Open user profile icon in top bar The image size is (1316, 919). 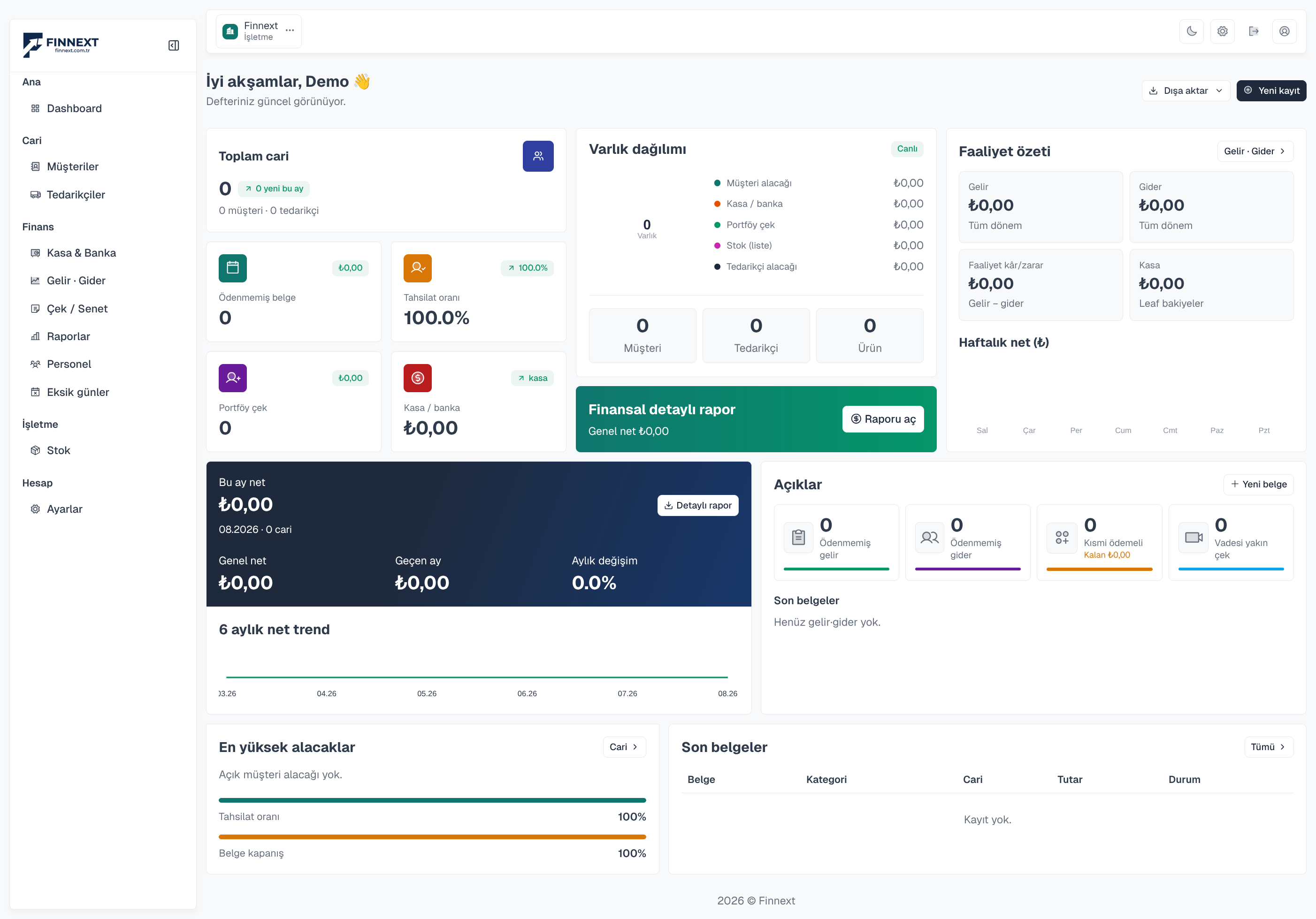(x=1285, y=31)
